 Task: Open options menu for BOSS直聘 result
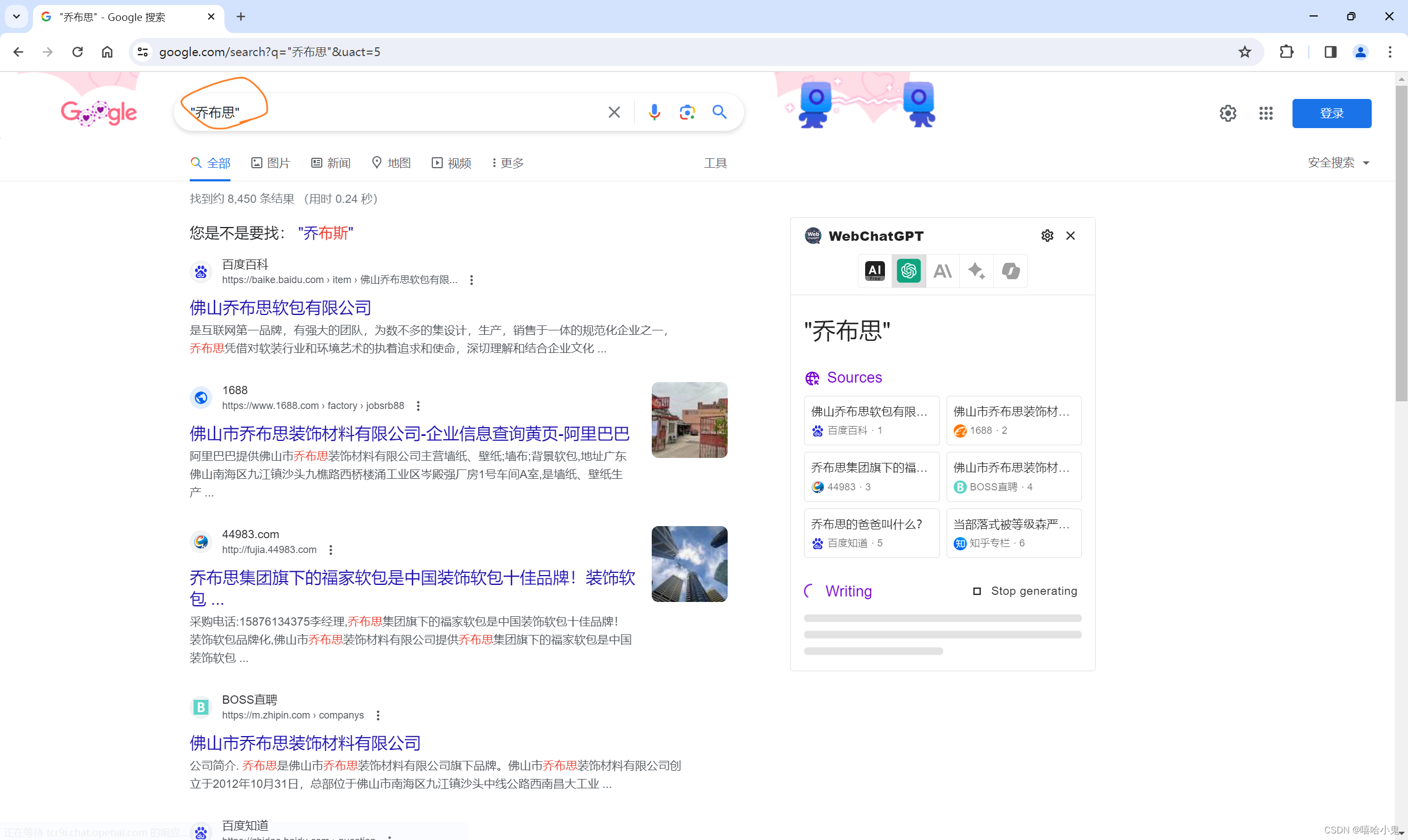(x=378, y=715)
